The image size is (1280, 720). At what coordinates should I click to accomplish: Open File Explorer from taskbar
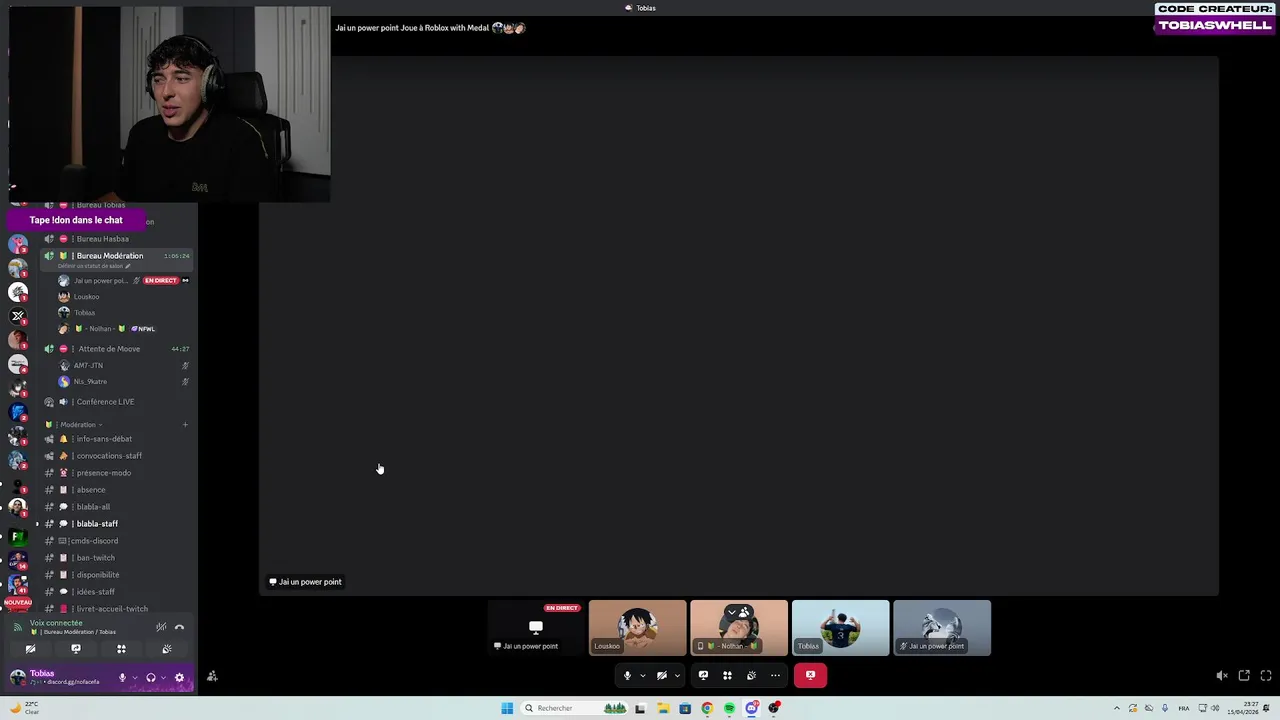662,708
